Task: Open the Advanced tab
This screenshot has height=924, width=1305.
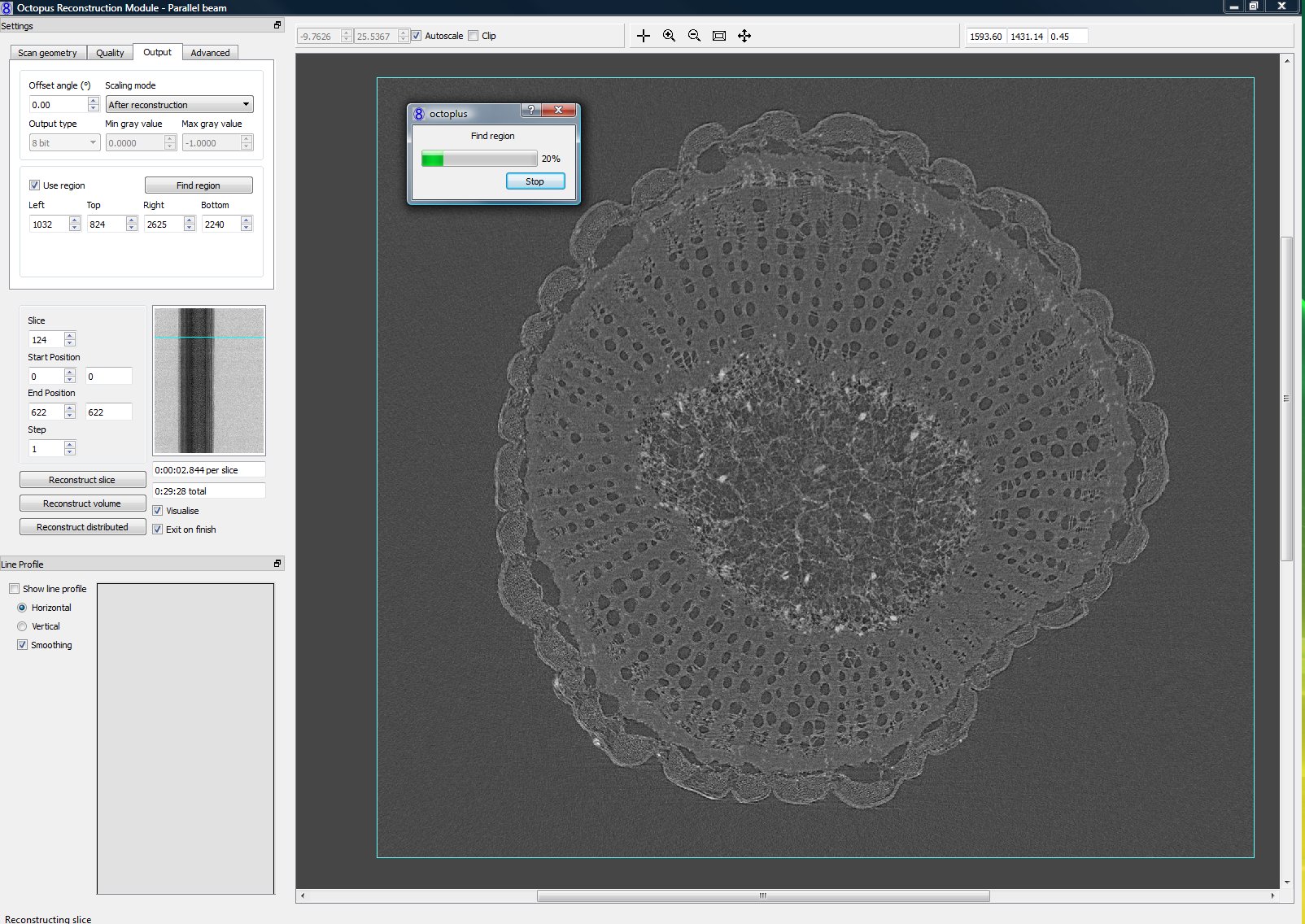Action: (210, 53)
